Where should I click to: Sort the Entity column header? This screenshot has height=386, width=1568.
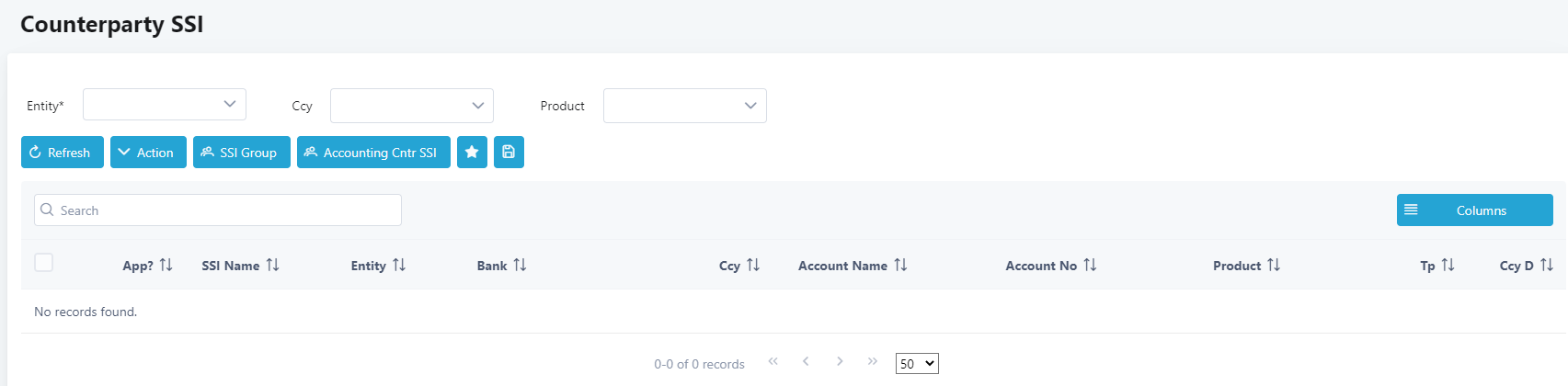tap(399, 265)
